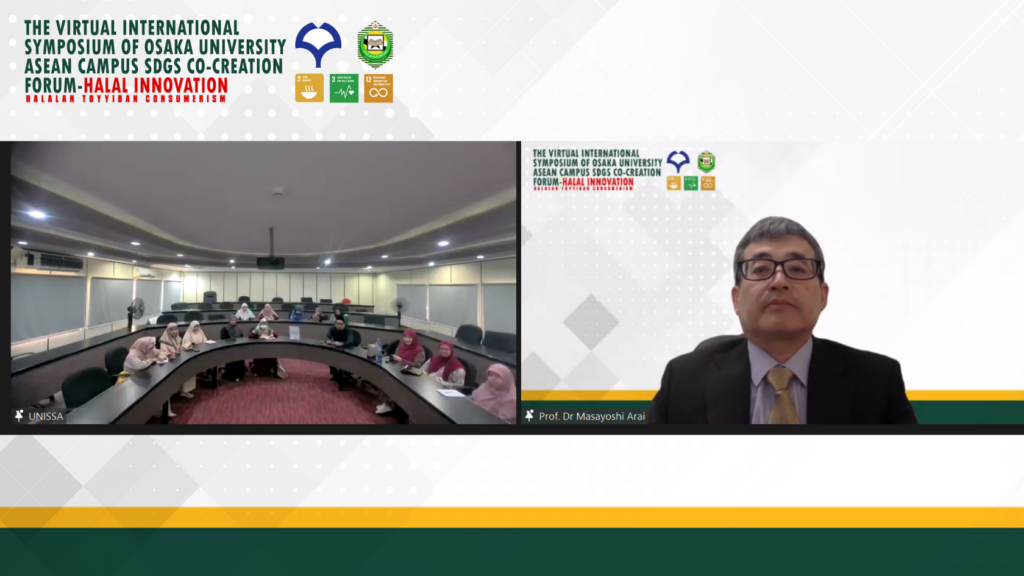This screenshot has height=576, width=1024.
Task: Click the dark green band at the bottom of the screen
Action: point(512,552)
